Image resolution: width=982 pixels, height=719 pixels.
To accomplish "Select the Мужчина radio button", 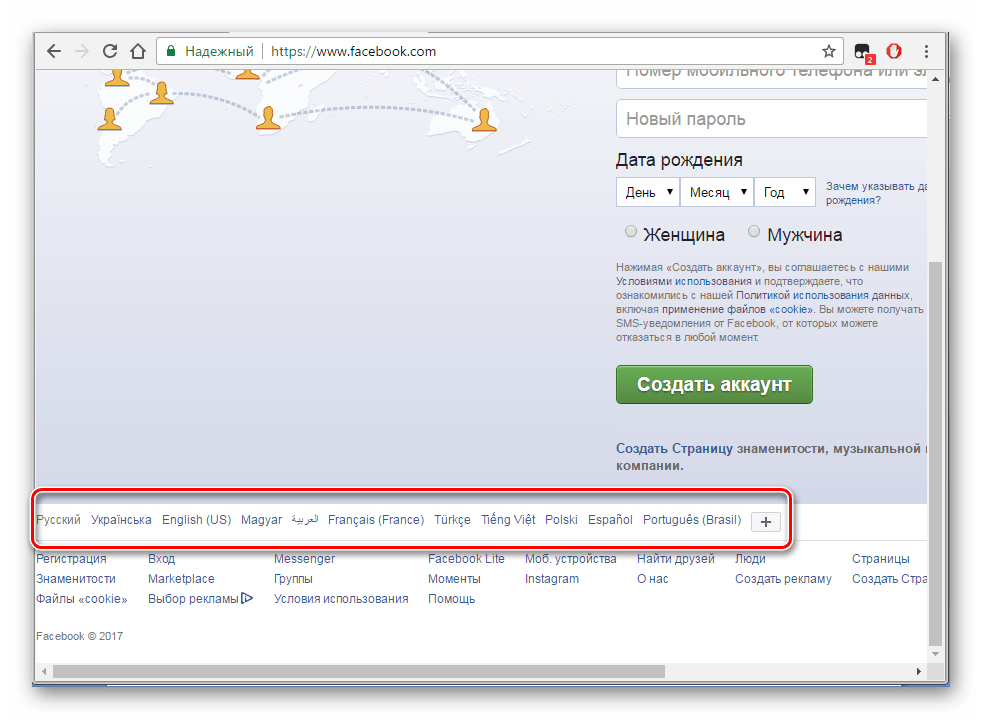I will [754, 232].
